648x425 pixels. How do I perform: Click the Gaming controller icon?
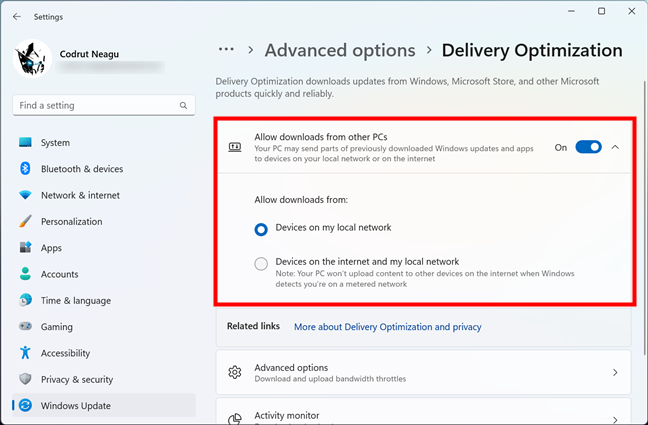tap(25, 327)
